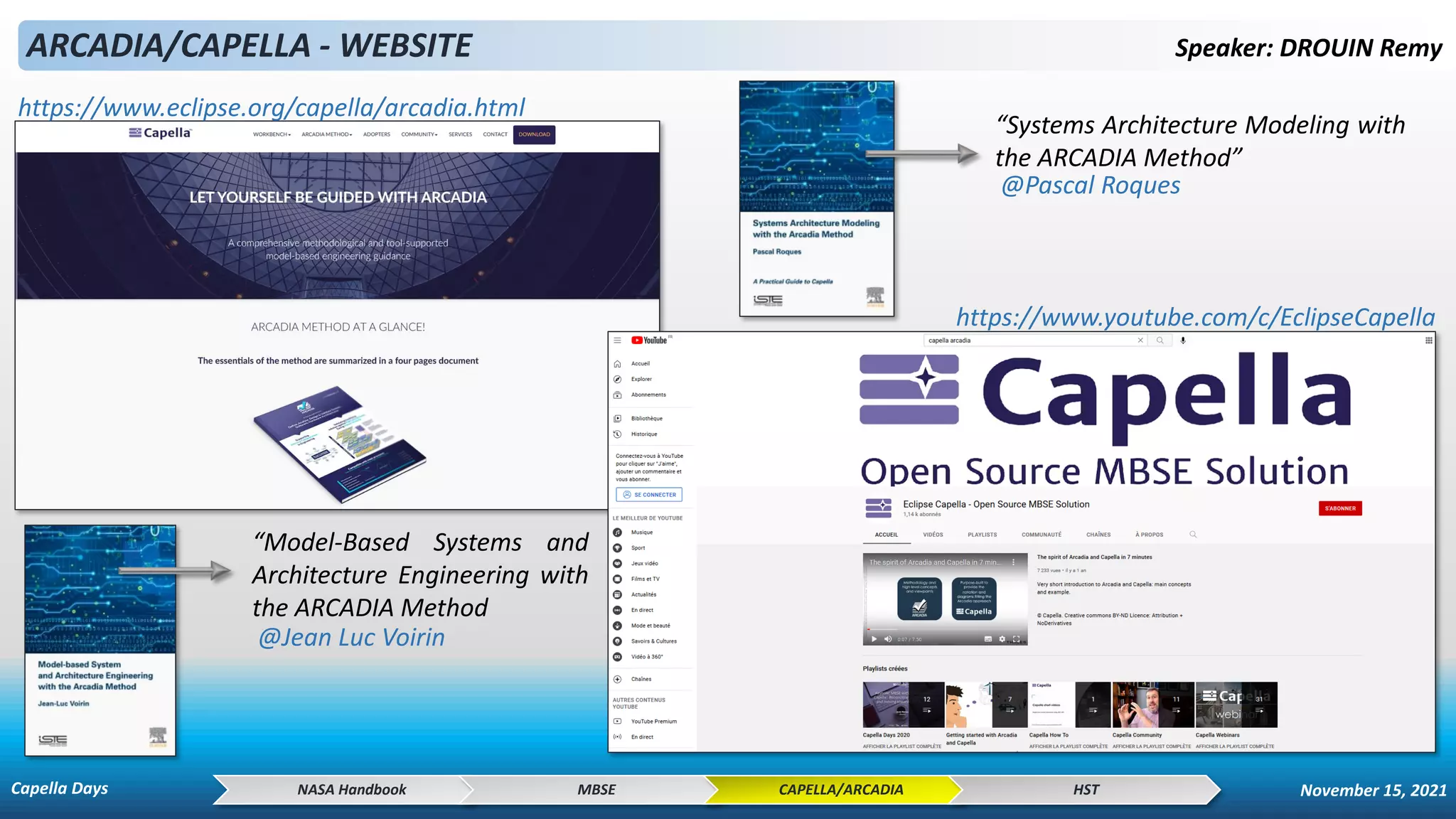1456x819 pixels.
Task: Expand COMMUNITY menu on Capella site
Action: tap(419, 134)
